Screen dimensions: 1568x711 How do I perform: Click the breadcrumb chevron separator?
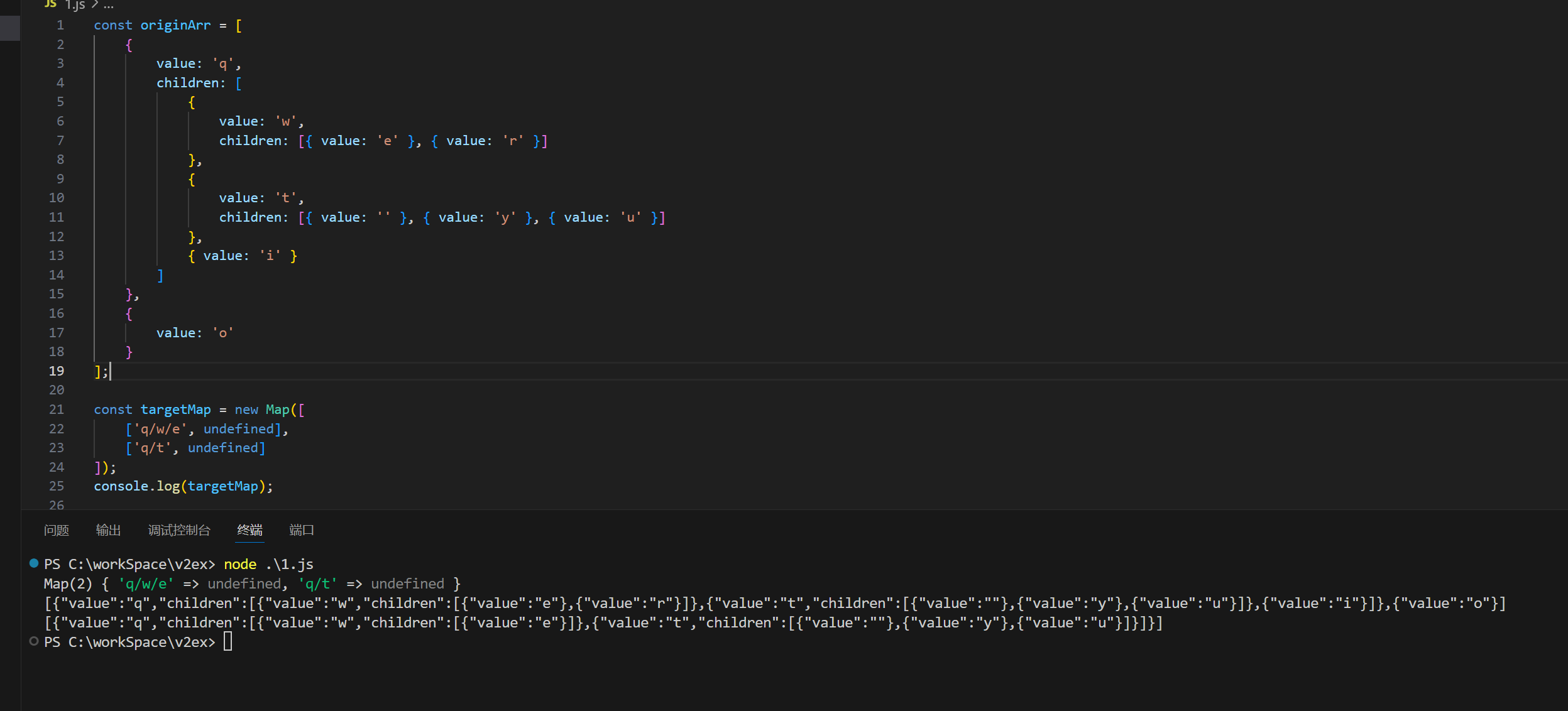(x=95, y=4)
